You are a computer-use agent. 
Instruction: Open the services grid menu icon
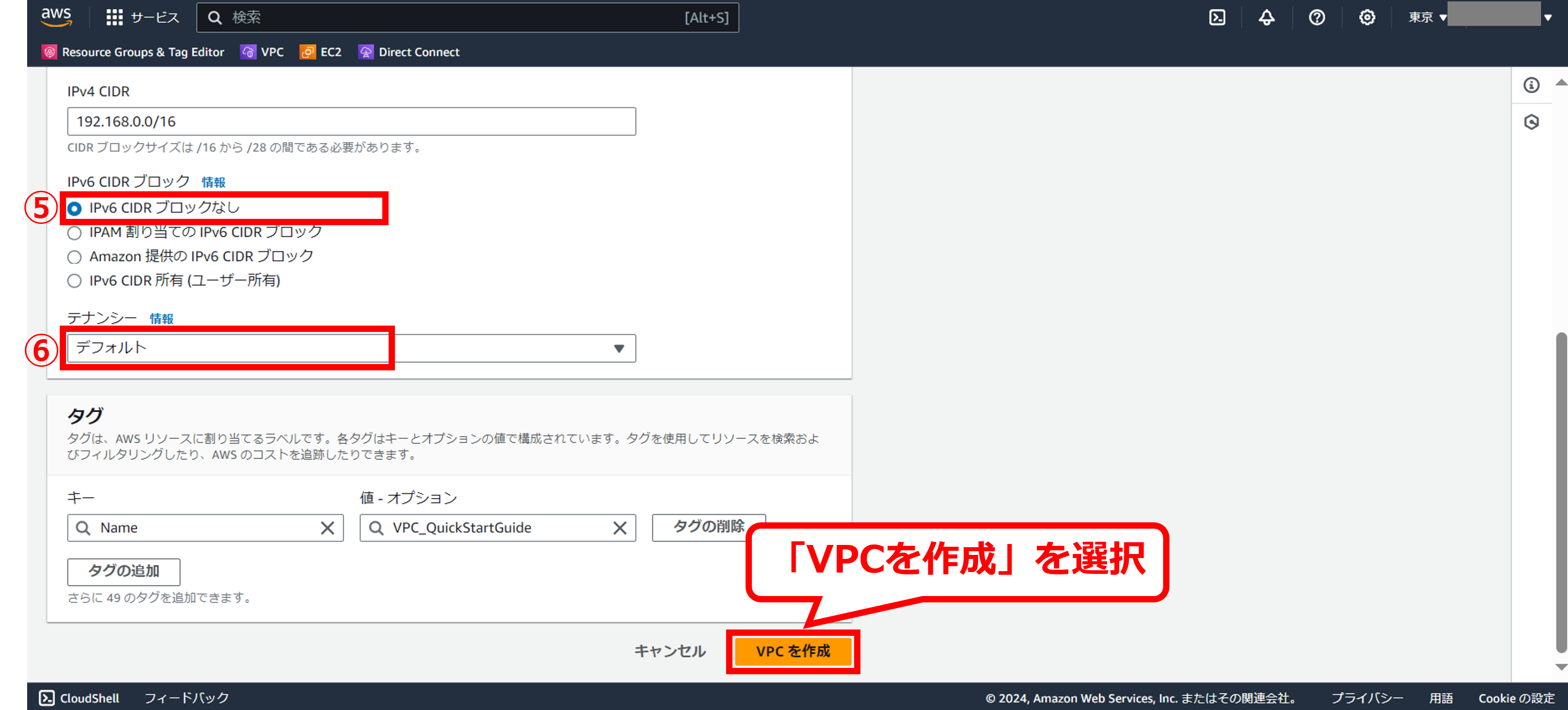pos(114,18)
